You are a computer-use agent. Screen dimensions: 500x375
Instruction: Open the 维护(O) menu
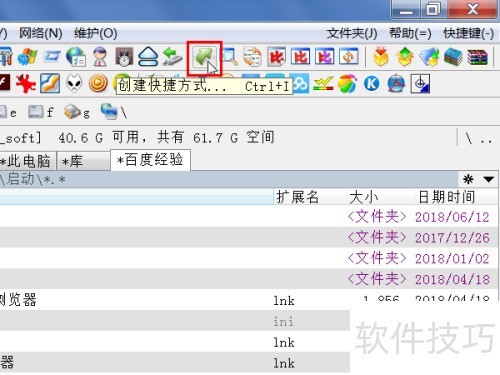[96, 33]
